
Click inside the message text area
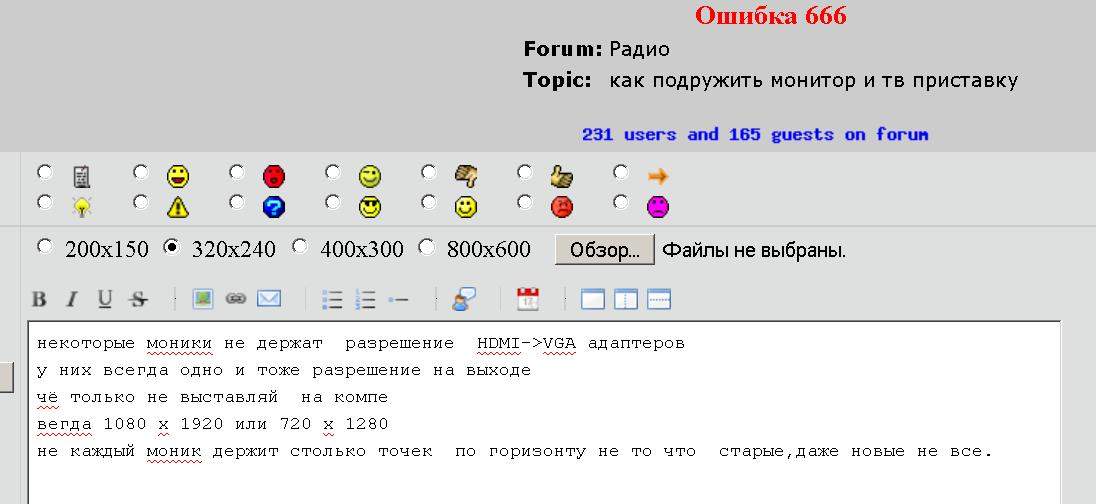[x=544, y=412]
